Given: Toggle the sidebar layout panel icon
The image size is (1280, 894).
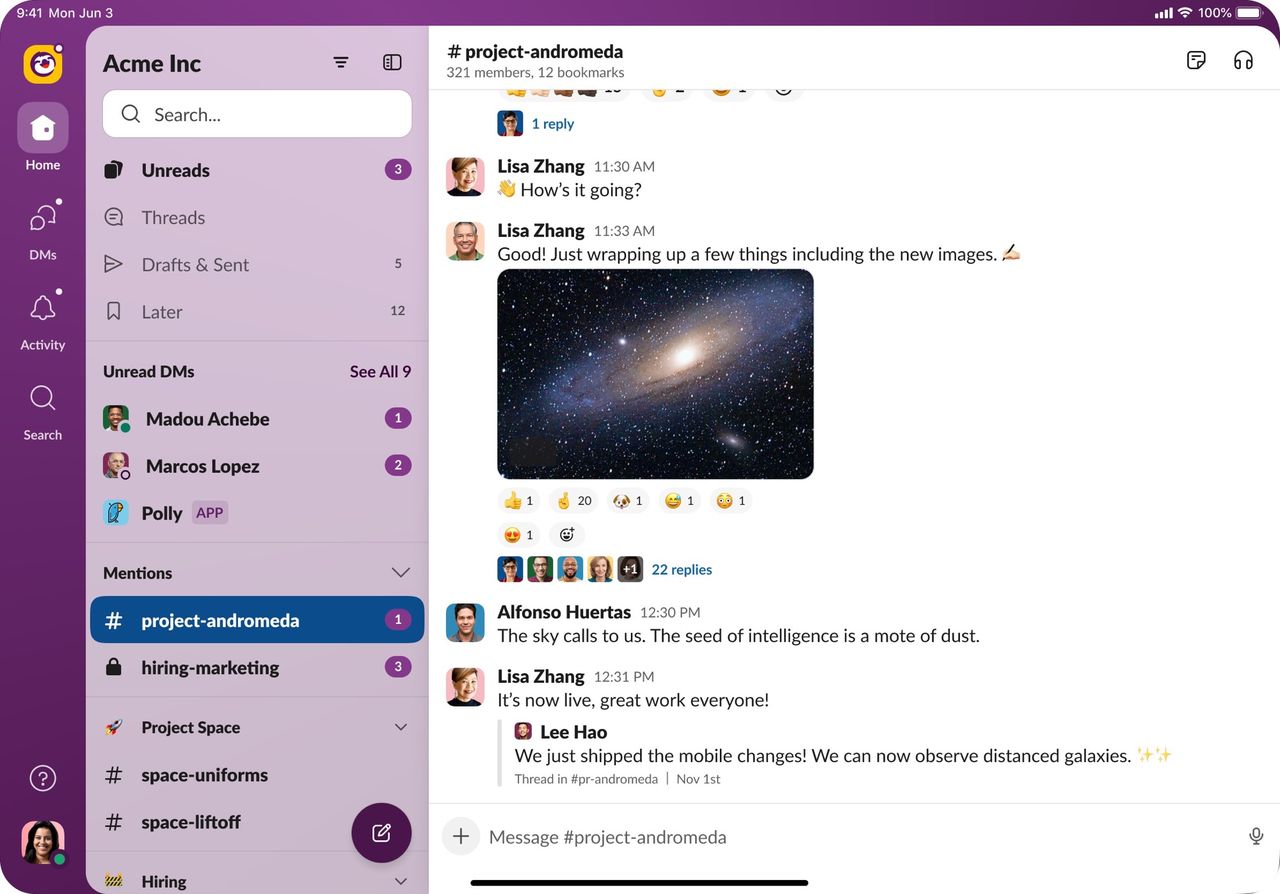Looking at the screenshot, I should click(392, 63).
